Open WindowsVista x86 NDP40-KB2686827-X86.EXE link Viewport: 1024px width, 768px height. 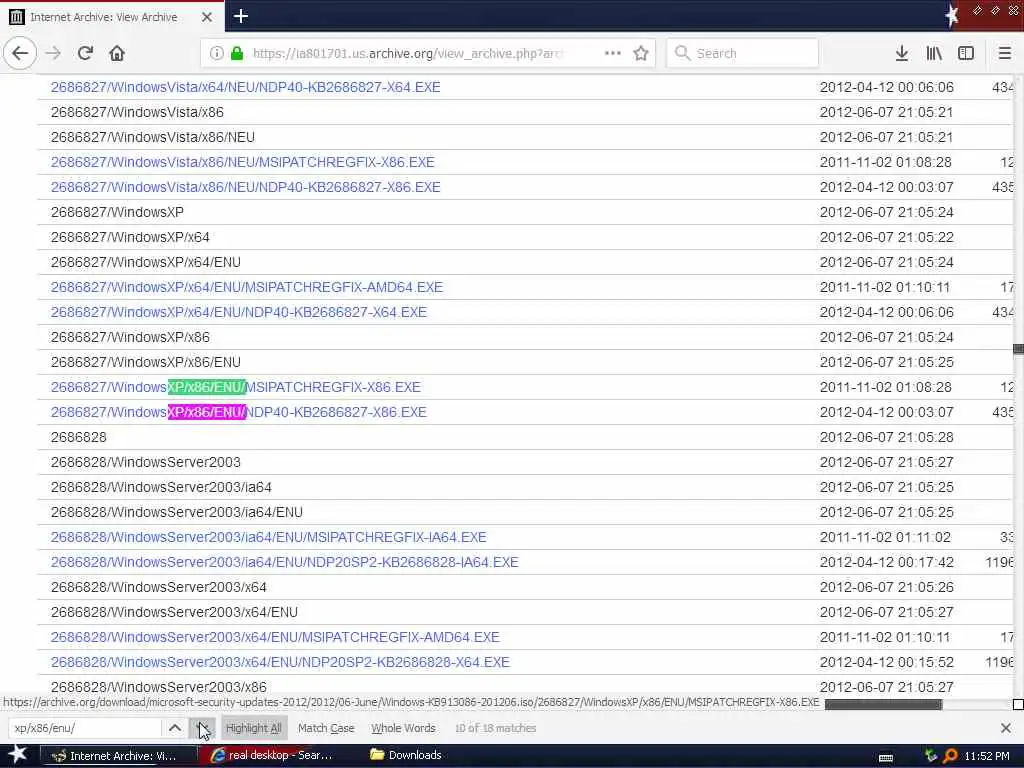[x=246, y=187]
